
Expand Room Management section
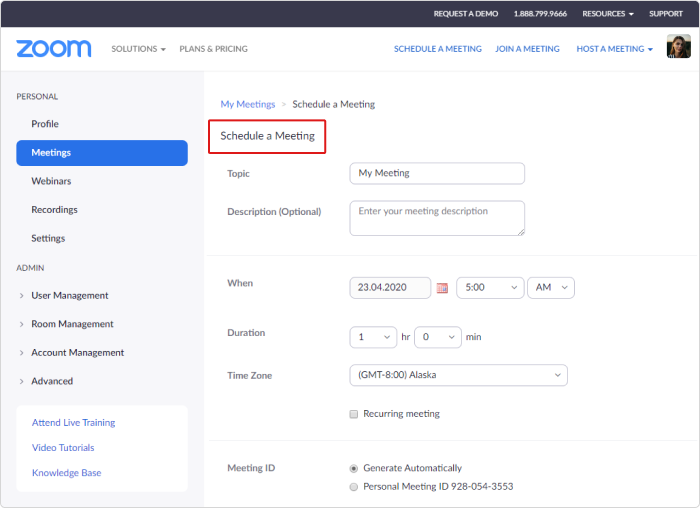[x=72, y=324]
